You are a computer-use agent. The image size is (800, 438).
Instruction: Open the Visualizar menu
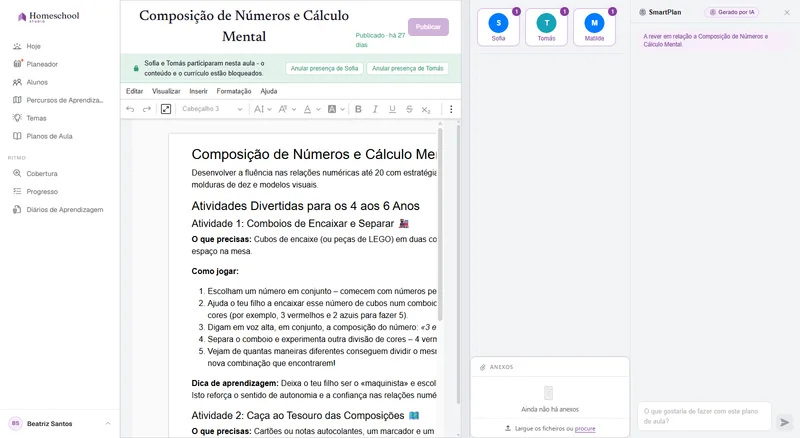coord(166,91)
